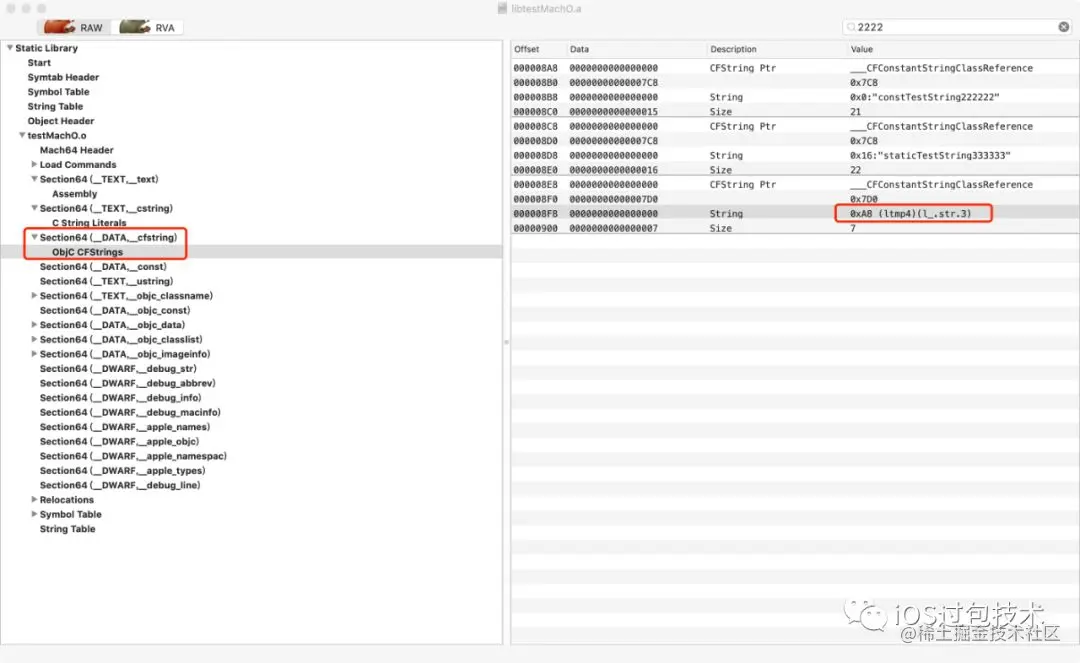Screen dimensions: 1080x663
Task: Select row with value "staticTestString333333"
Action: click(795, 155)
